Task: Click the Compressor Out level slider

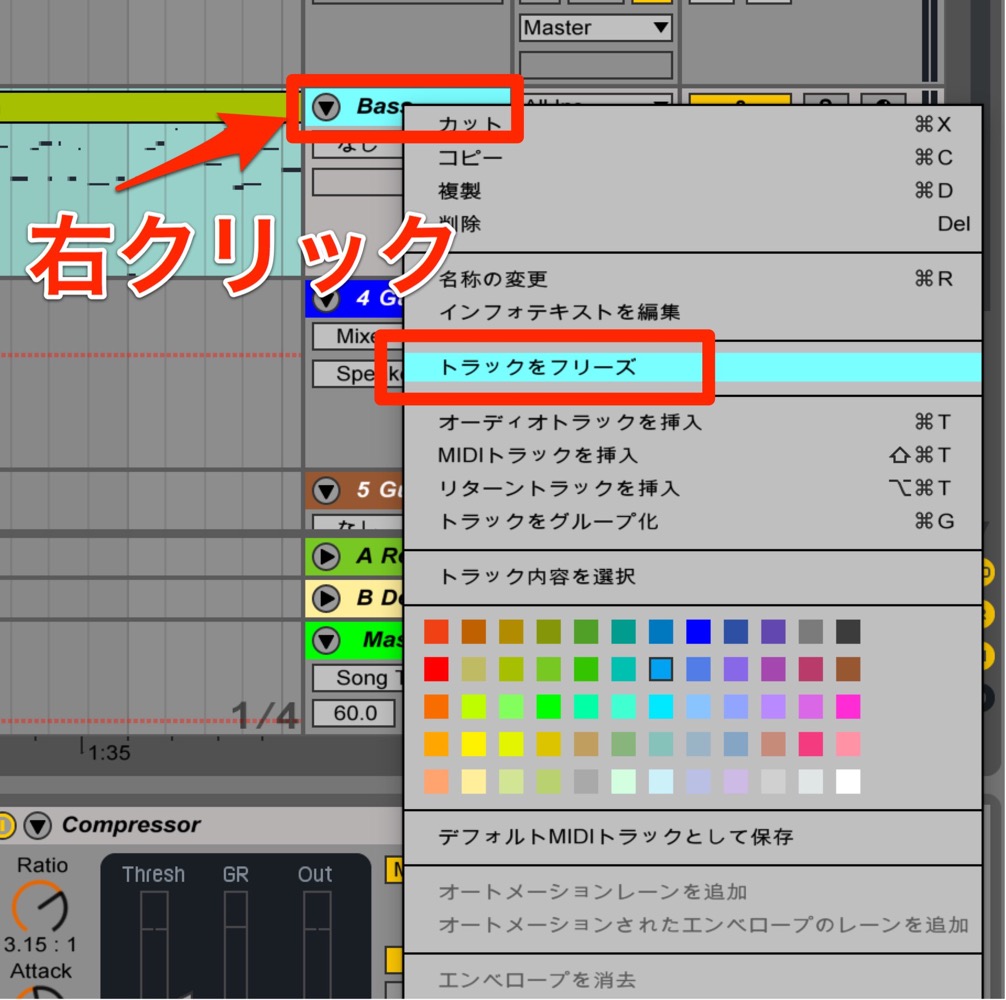Action: pos(316,943)
